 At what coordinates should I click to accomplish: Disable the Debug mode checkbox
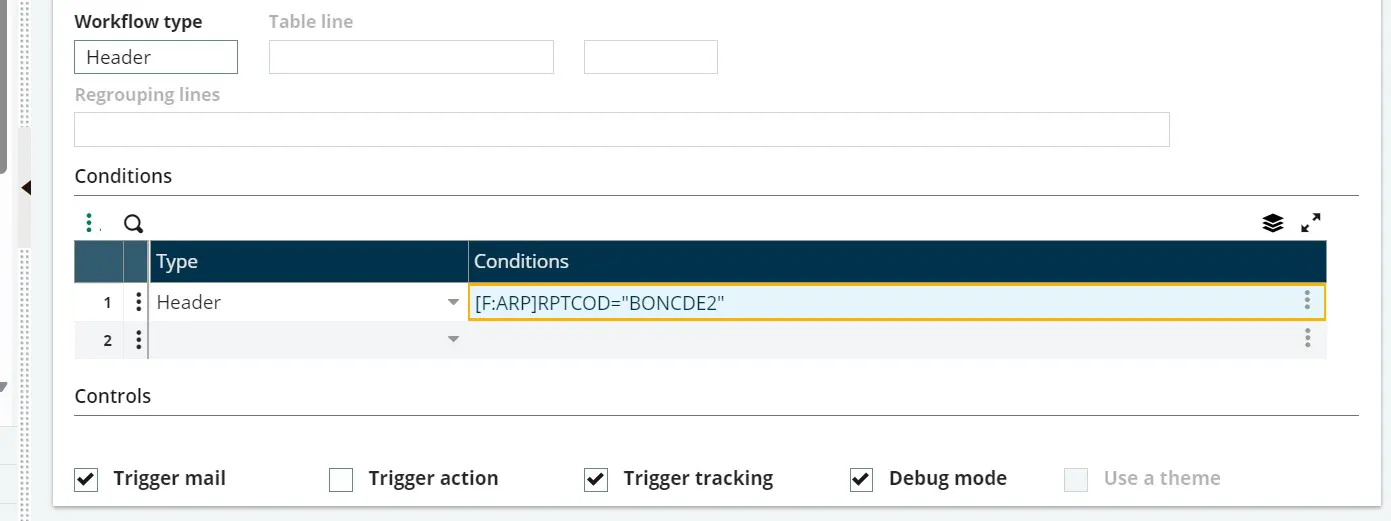tap(861, 480)
